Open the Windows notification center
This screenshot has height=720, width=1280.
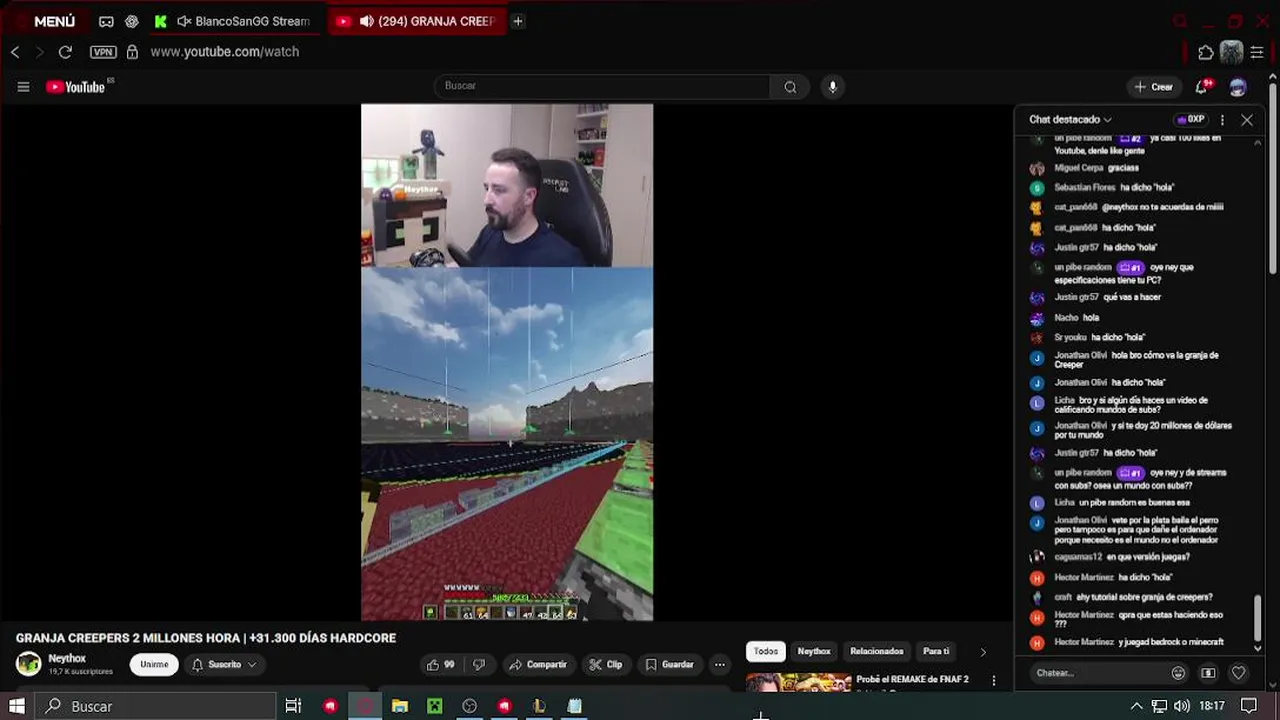[1248, 706]
